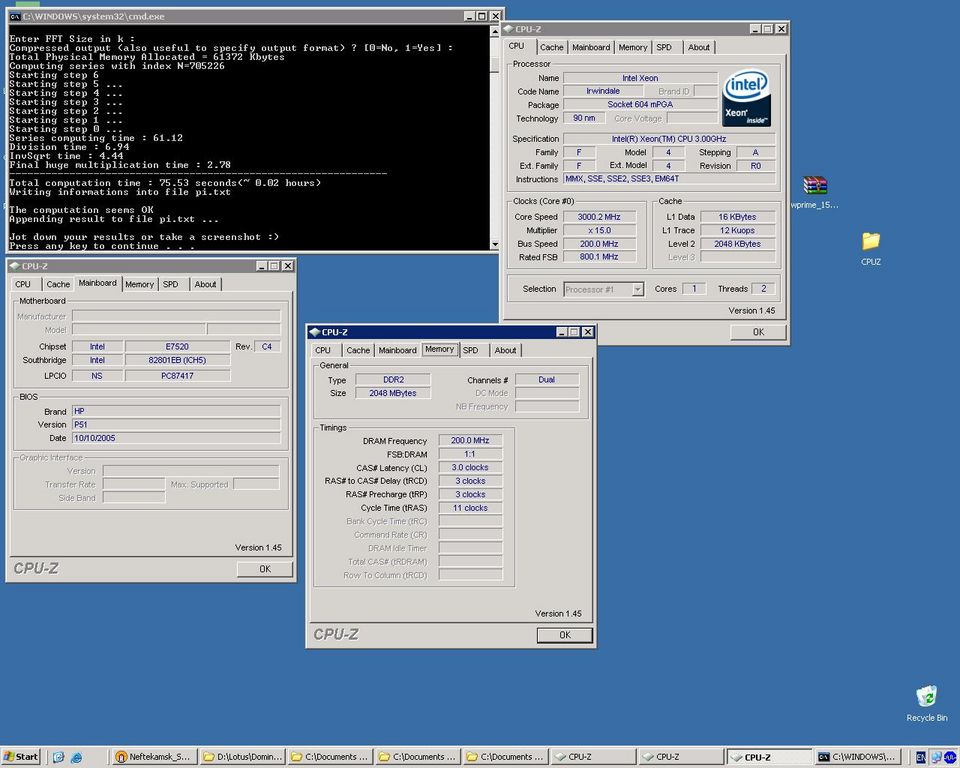Click OK in the Mainboard CPU-Z window
The image size is (960, 768).
[264, 569]
